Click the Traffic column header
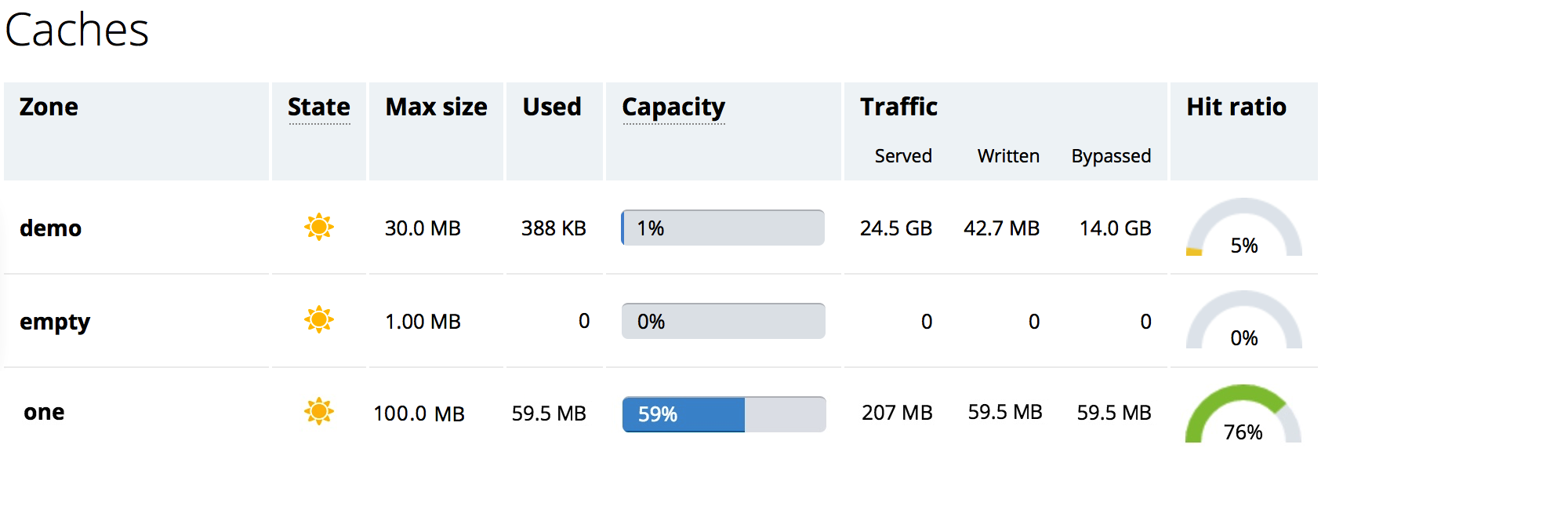Viewport: 1568px width, 510px height. pyautogui.click(x=898, y=107)
